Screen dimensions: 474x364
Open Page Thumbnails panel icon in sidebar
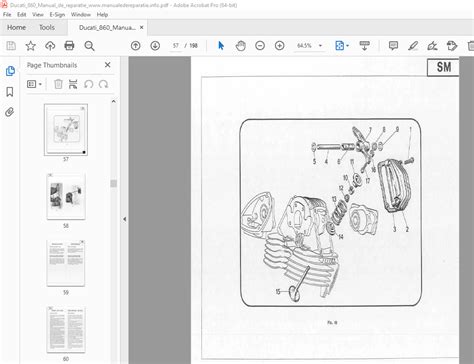coord(10,71)
